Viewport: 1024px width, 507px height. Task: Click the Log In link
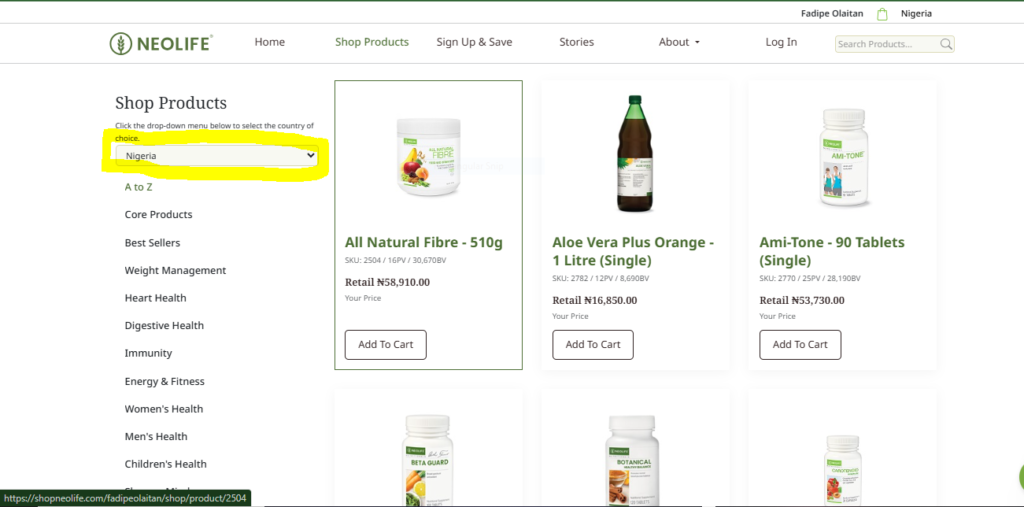781,42
